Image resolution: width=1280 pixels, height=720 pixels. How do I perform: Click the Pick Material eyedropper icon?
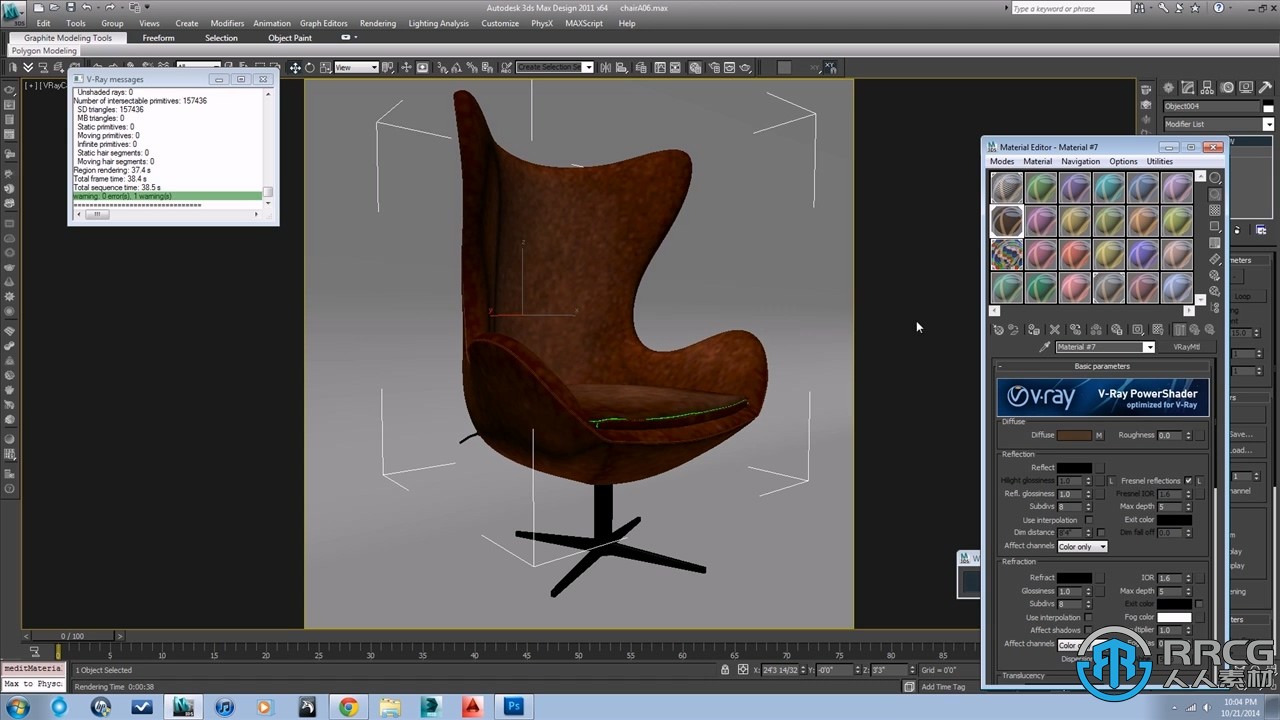point(1045,347)
